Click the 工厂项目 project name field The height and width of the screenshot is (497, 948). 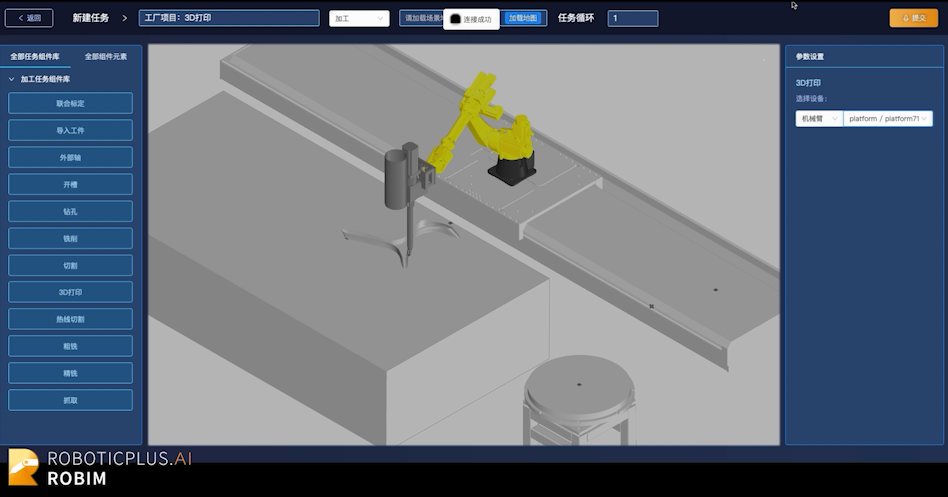tap(229, 18)
